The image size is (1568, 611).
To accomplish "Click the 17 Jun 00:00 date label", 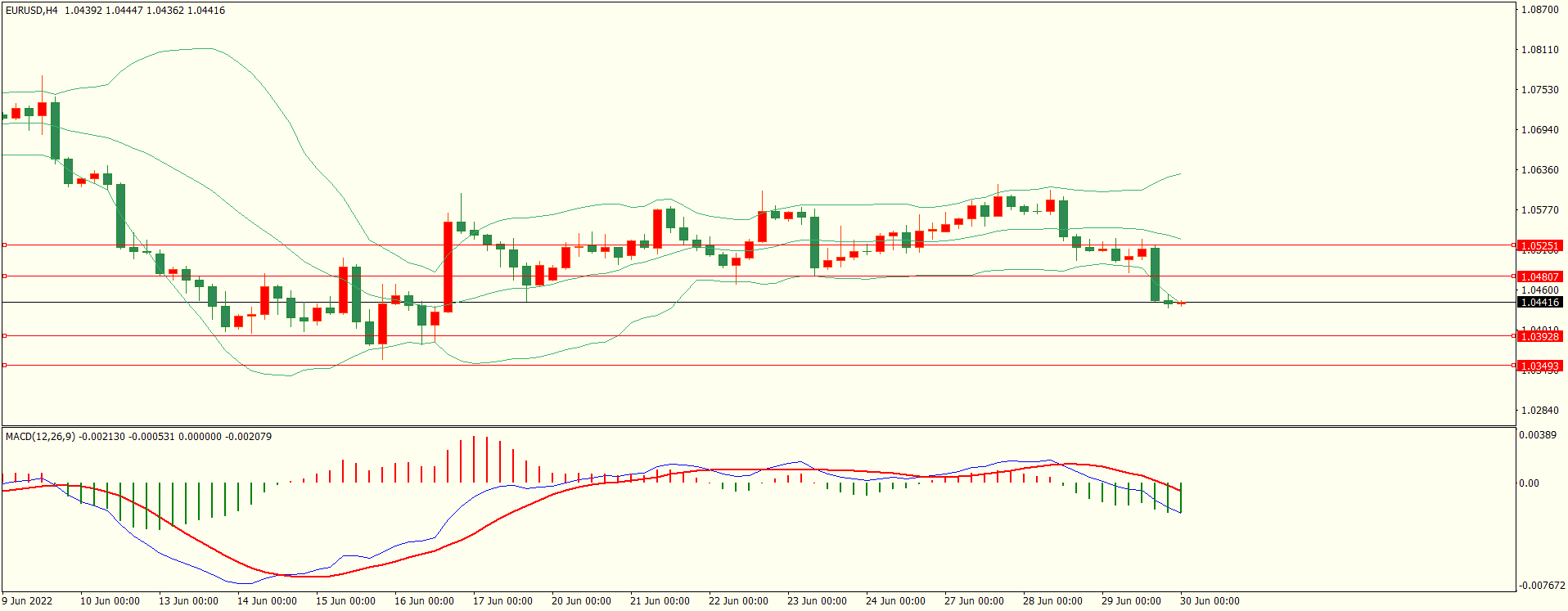I will pyautogui.click(x=502, y=601).
